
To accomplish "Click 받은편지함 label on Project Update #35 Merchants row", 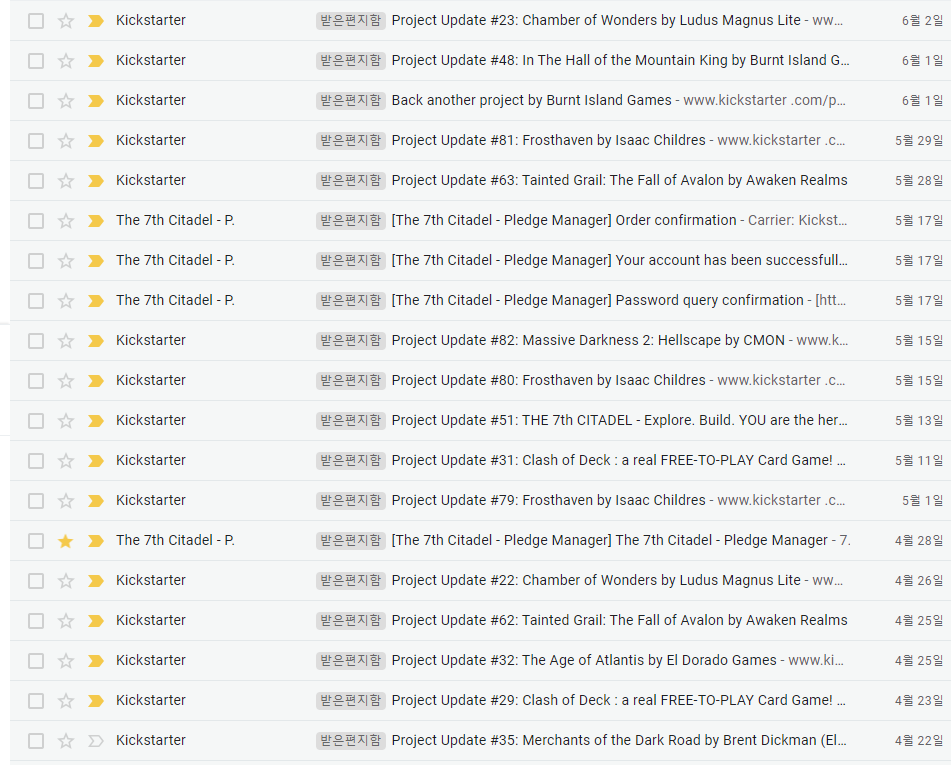I will tap(351, 741).
